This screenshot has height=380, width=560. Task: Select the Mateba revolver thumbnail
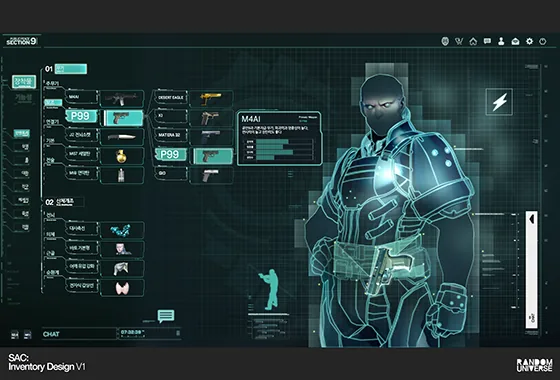pyautogui.click(x=211, y=137)
